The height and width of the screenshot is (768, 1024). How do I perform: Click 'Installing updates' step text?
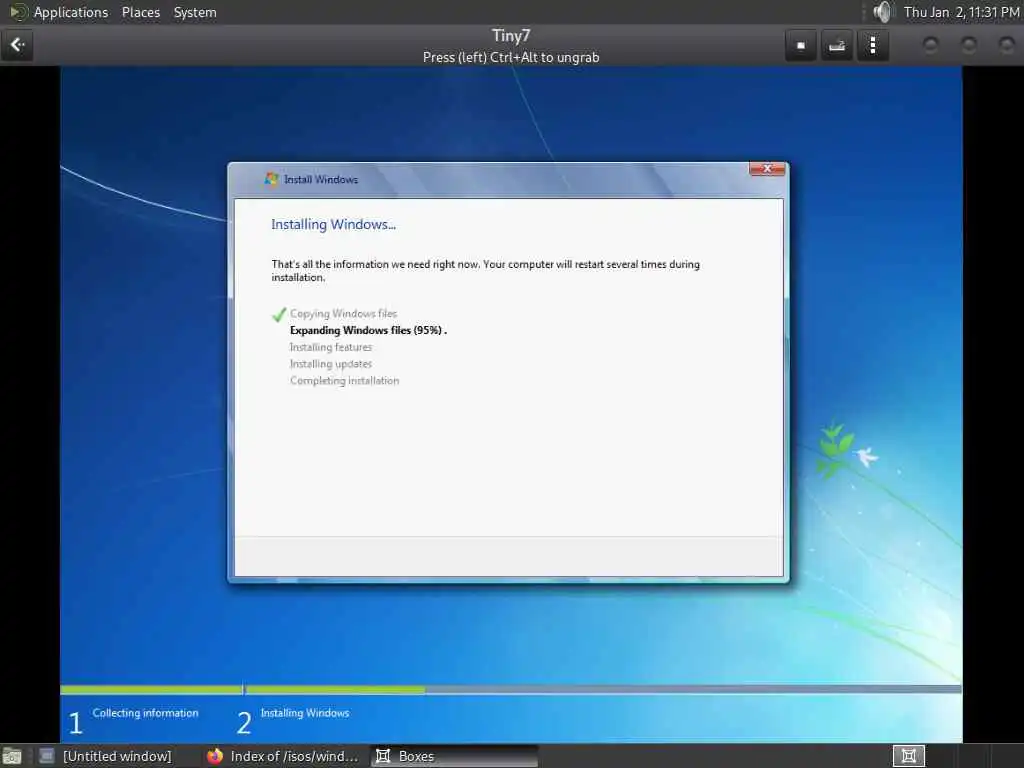[x=331, y=364]
